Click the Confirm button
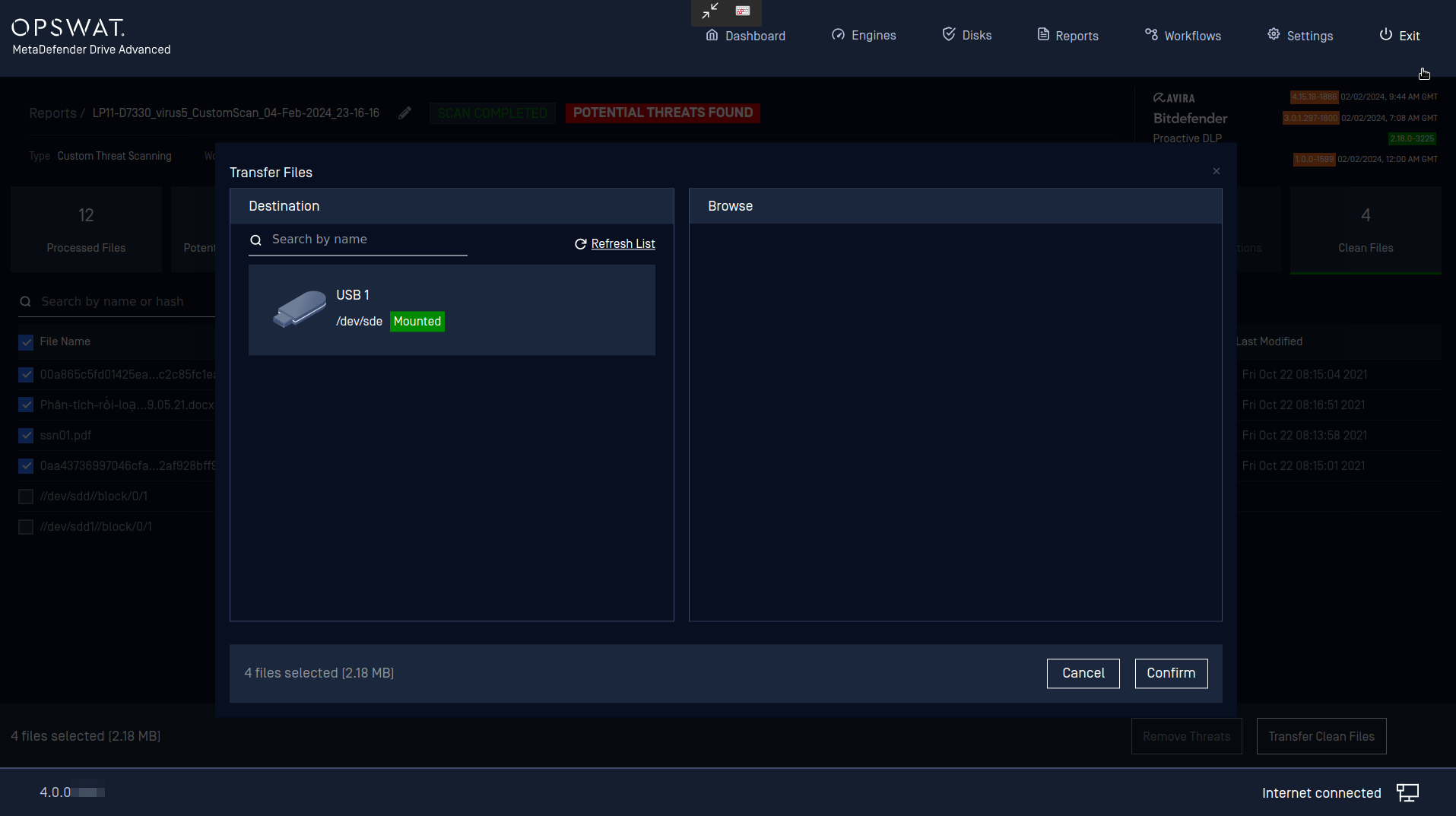Screen dimensions: 1456x816 point(1171,674)
